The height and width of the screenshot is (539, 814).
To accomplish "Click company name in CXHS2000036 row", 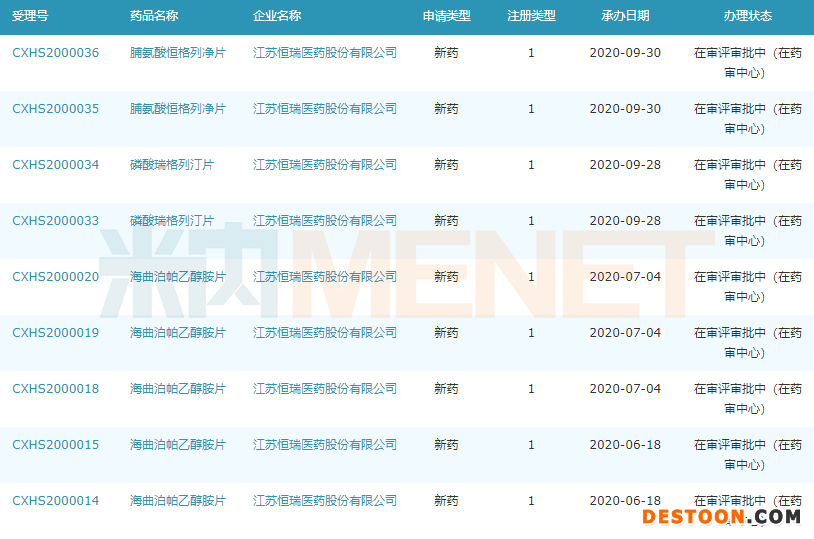I will pyautogui.click(x=325, y=52).
